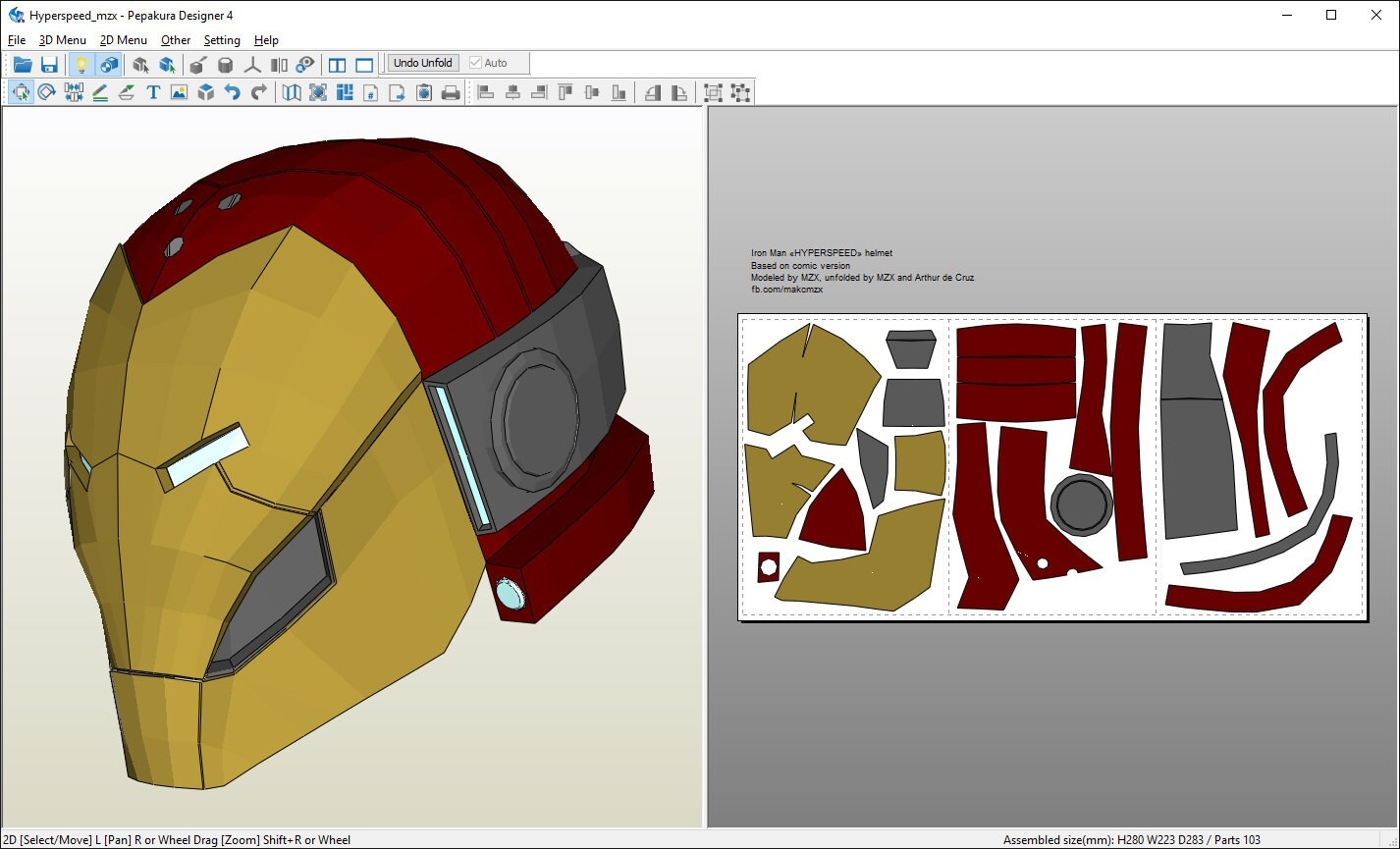
Task: Click the gray cylinder icon in toolbar
Action: tap(225, 65)
